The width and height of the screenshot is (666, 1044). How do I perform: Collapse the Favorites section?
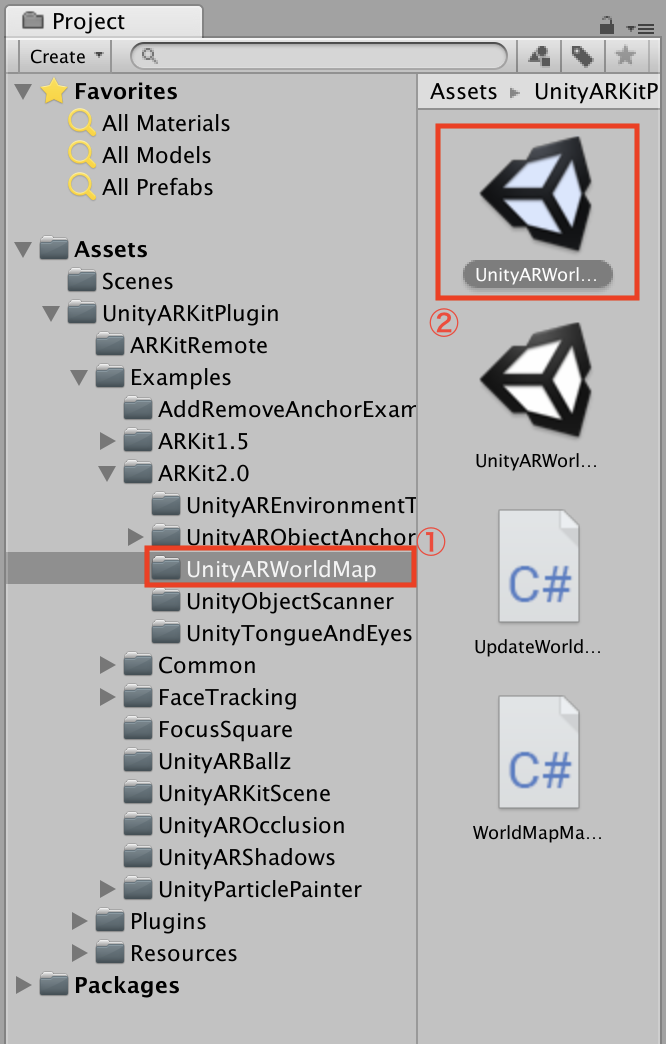(x=22, y=90)
